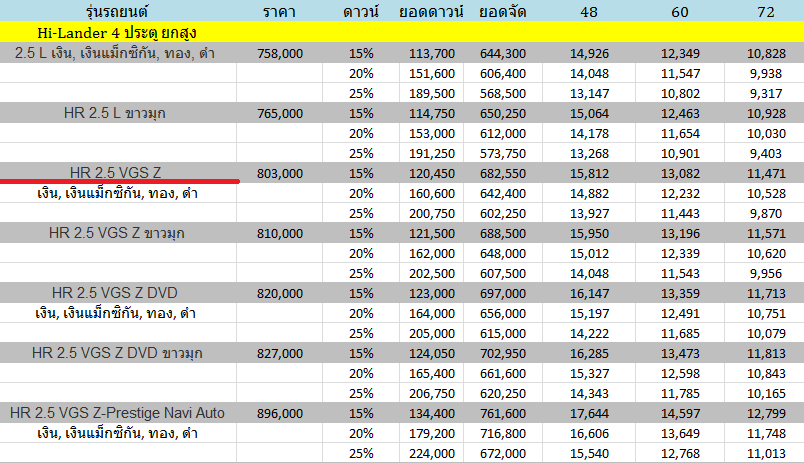Click the price cell 803,000
The width and height of the screenshot is (804, 463).
coord(280,174)
